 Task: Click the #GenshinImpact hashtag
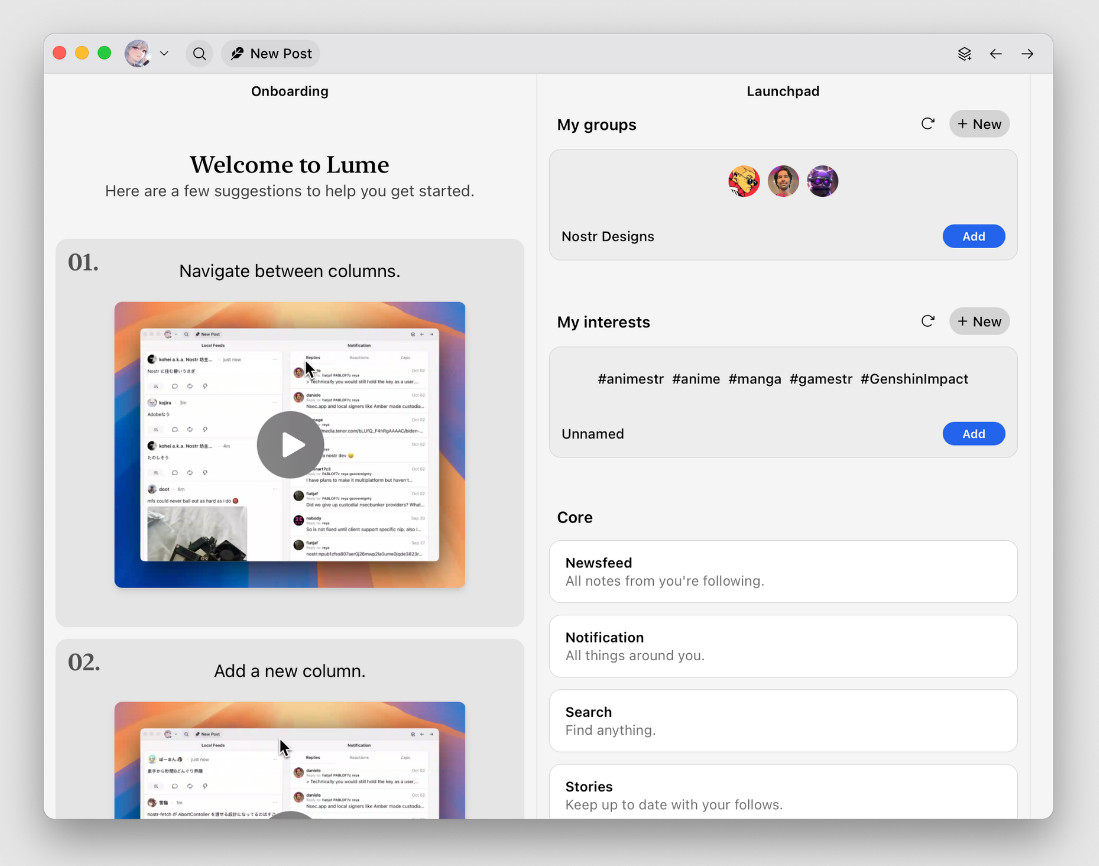(914, 379)
